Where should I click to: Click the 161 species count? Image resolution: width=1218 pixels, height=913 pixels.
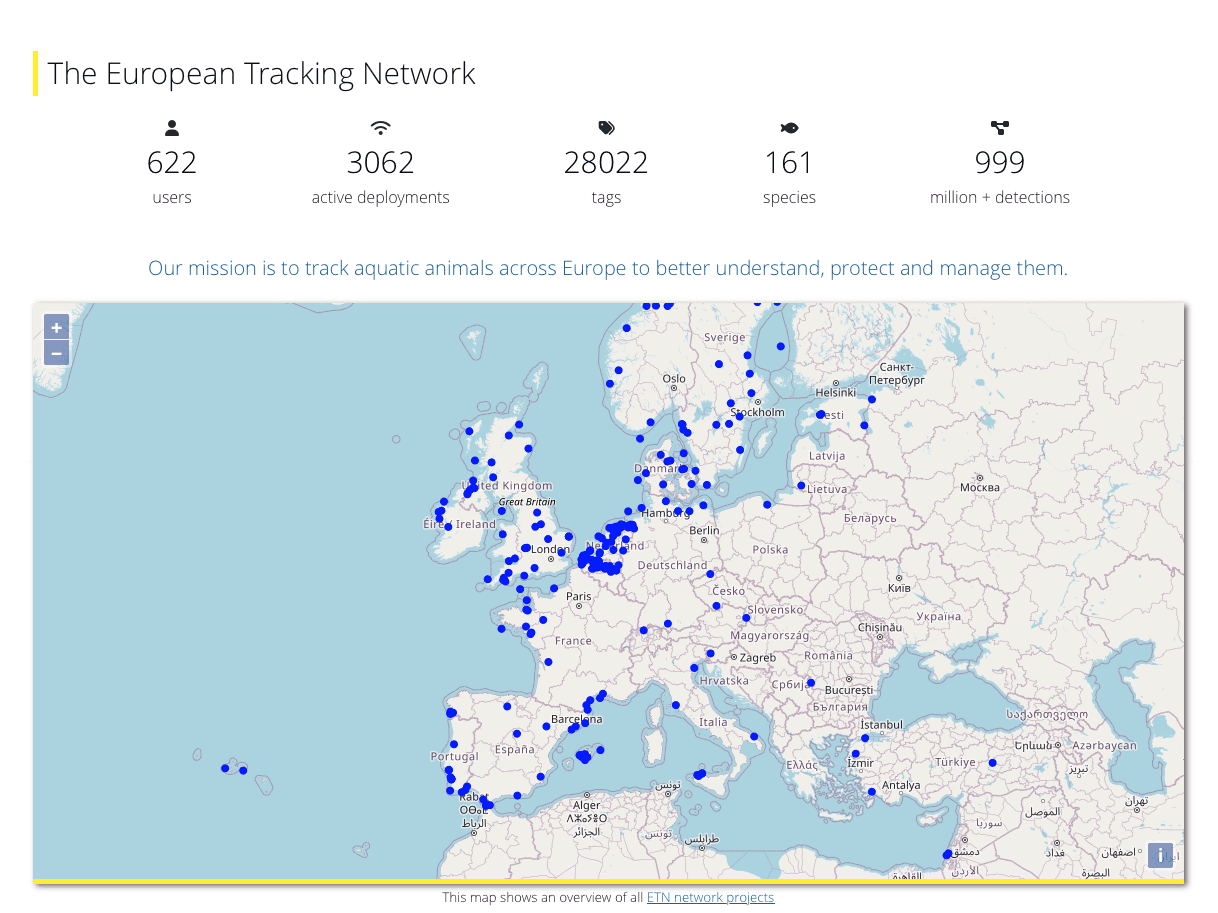point(789,162)
